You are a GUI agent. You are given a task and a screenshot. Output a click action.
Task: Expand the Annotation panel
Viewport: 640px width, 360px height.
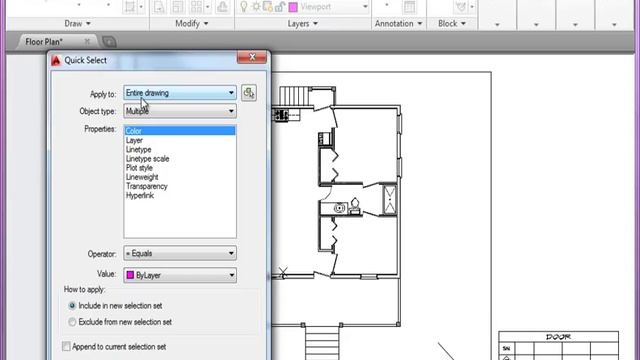(398, 24)
